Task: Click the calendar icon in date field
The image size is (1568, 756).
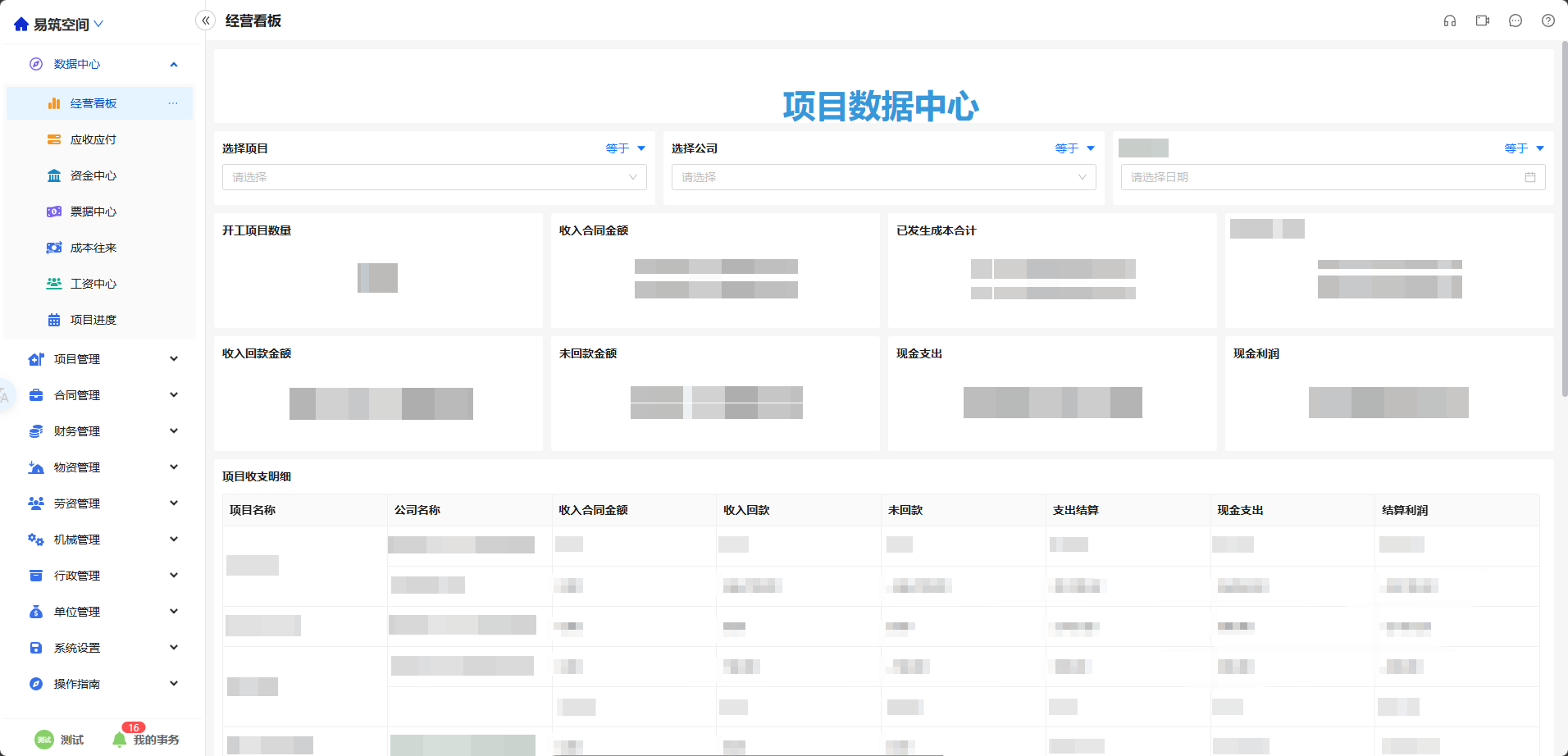Action: [1529, 177]
